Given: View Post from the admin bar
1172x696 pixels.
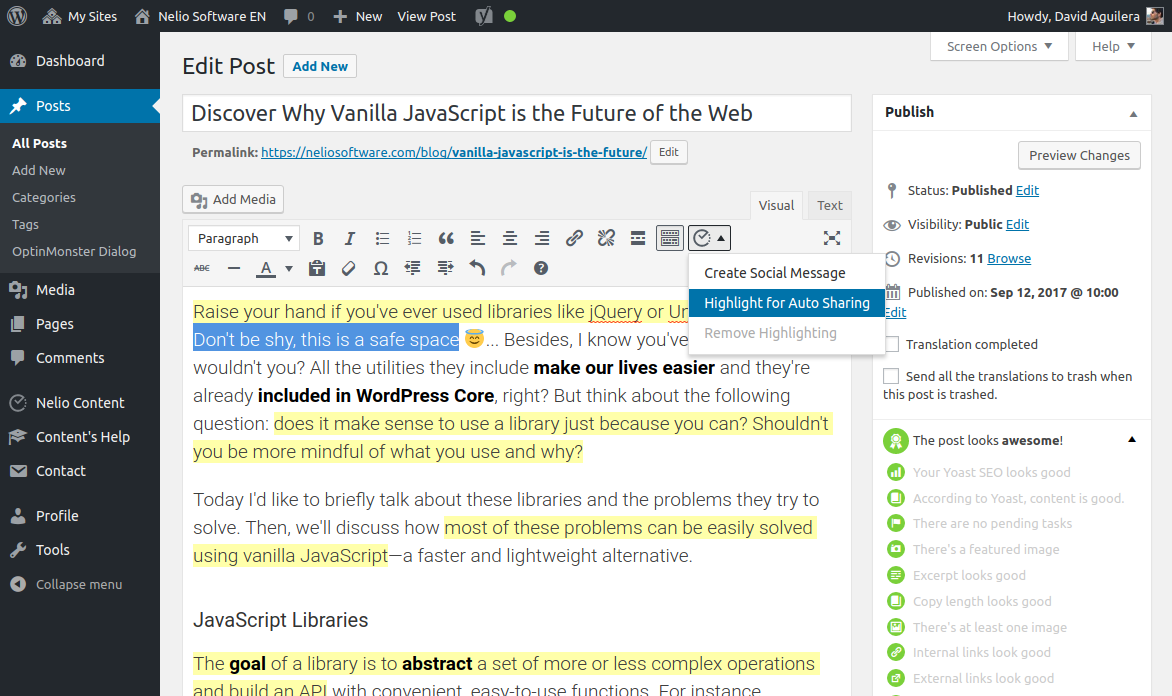Looking at the screenshot, I should click(426, 16).
